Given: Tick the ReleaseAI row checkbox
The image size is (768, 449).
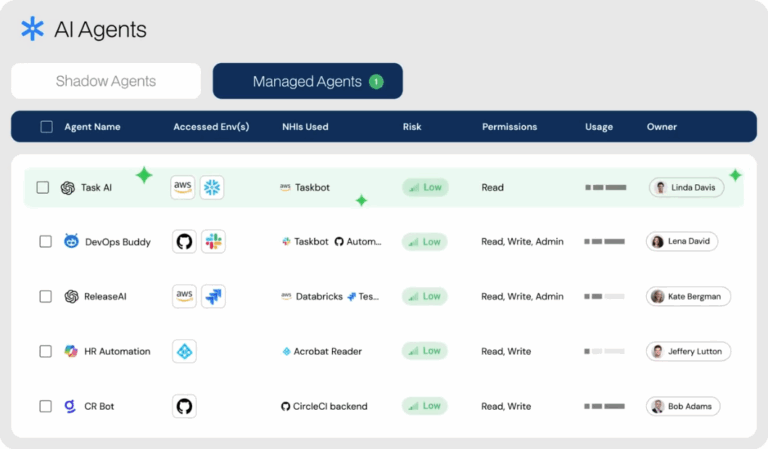Looking at the screenshot, I should [x=45, y=296].
